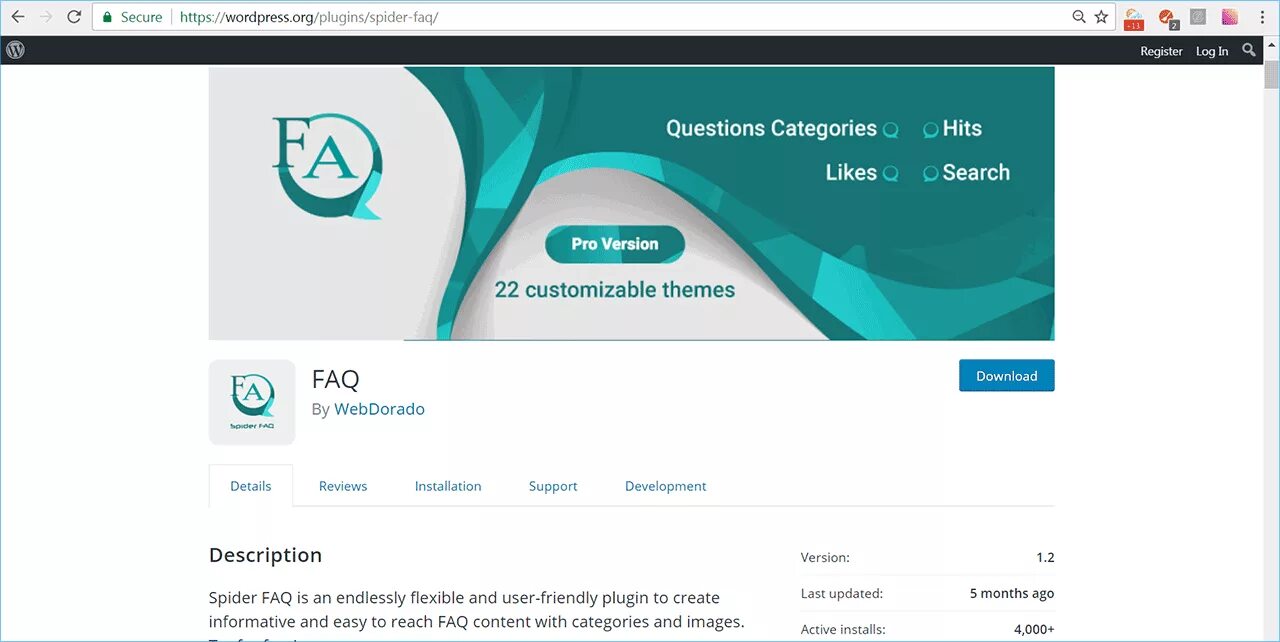The image size is (1280, 642).
Task: Click the Active installs: label
Action: pyautogui.click(x=841, y=629)
